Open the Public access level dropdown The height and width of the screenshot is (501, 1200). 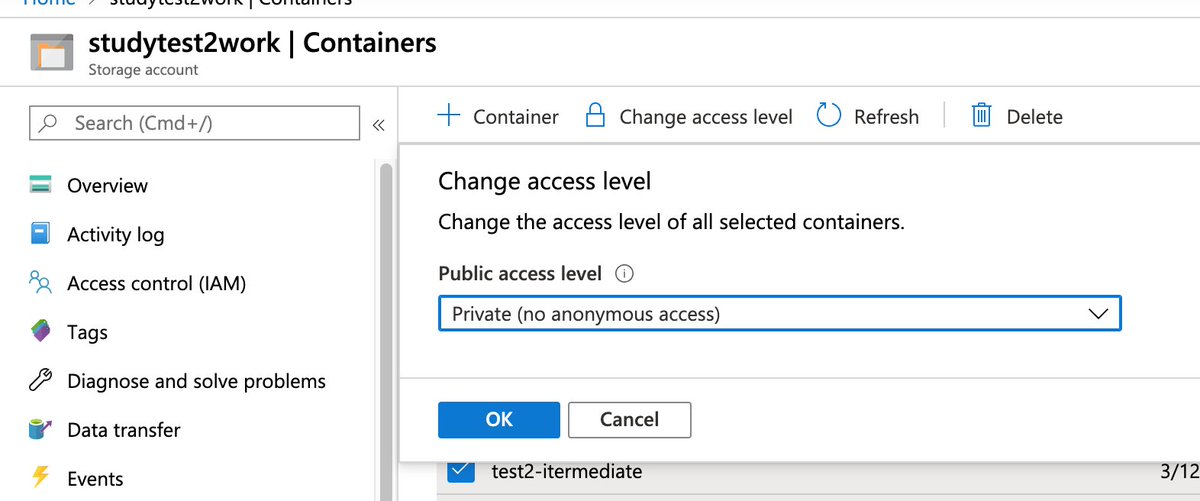point(779,314)
